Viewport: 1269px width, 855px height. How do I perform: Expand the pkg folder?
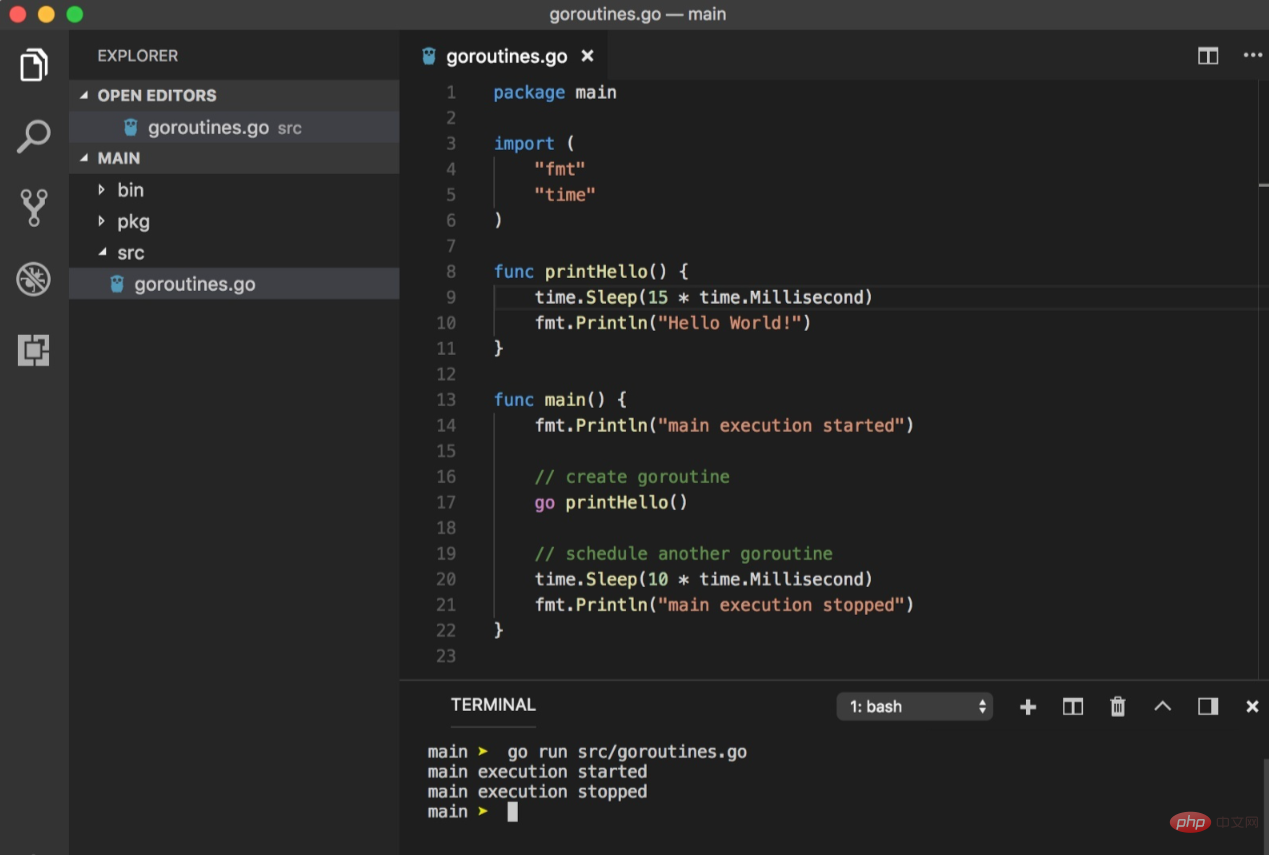tap(133, 222)
